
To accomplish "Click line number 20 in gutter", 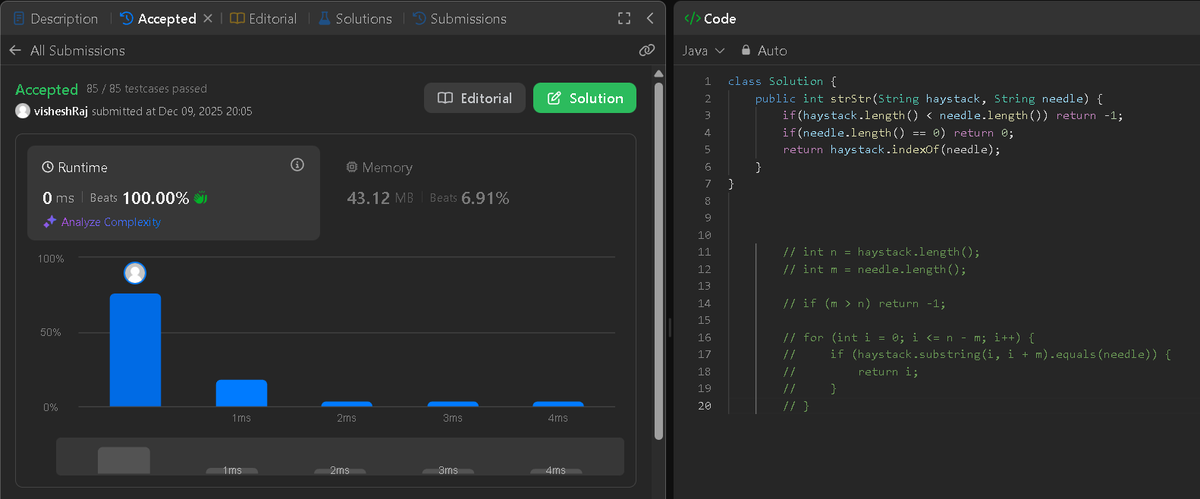I will 705,405.
